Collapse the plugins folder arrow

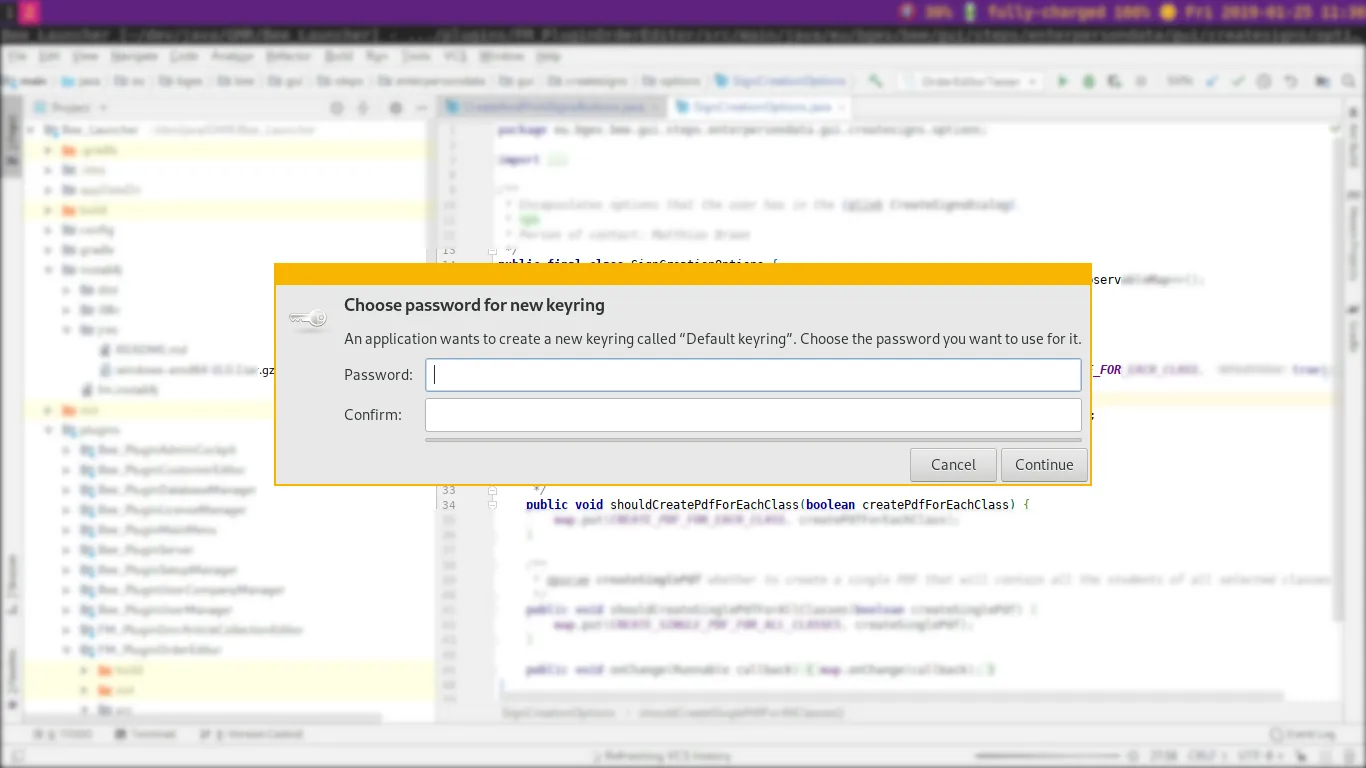(48, 430)
